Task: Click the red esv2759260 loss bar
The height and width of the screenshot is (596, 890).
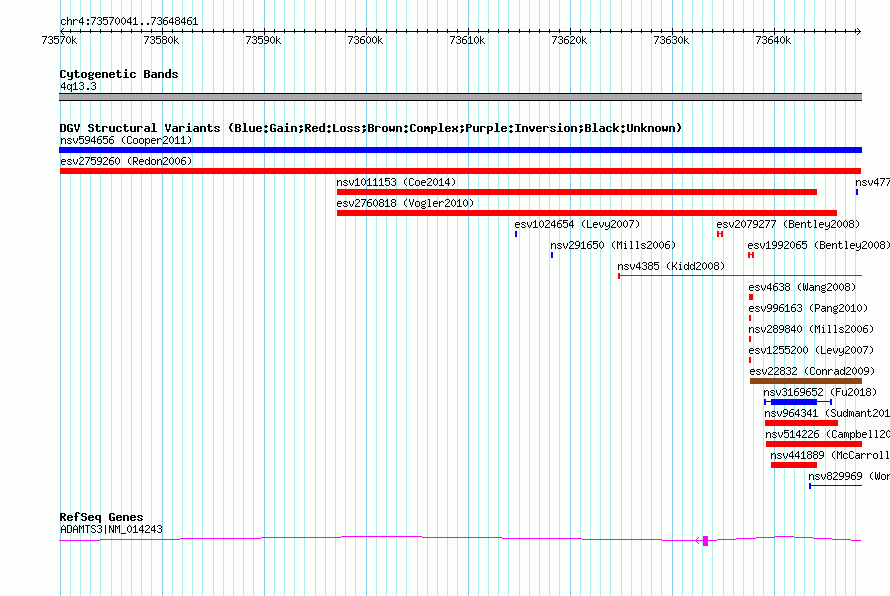Action: click(x=460, y=171)
